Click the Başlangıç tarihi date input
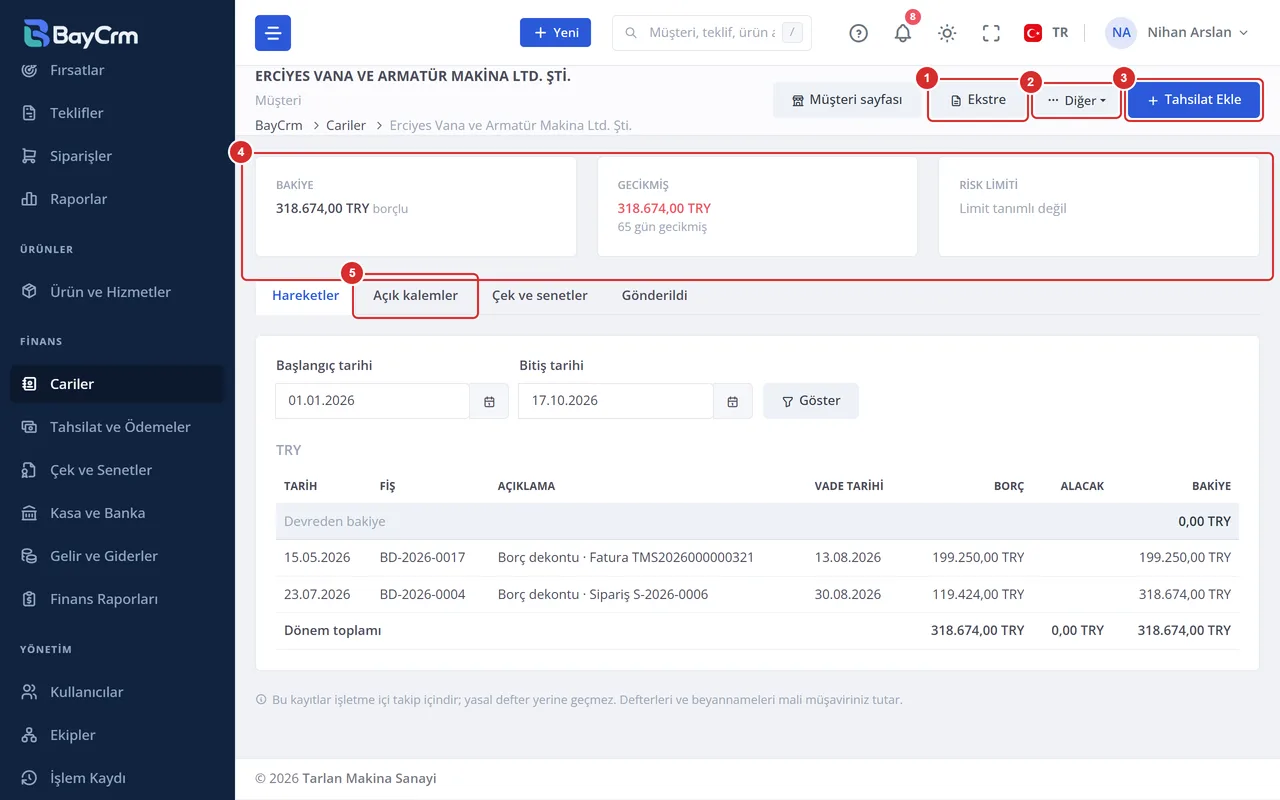Screen dimensions: 1280x800 click(373, 401)
